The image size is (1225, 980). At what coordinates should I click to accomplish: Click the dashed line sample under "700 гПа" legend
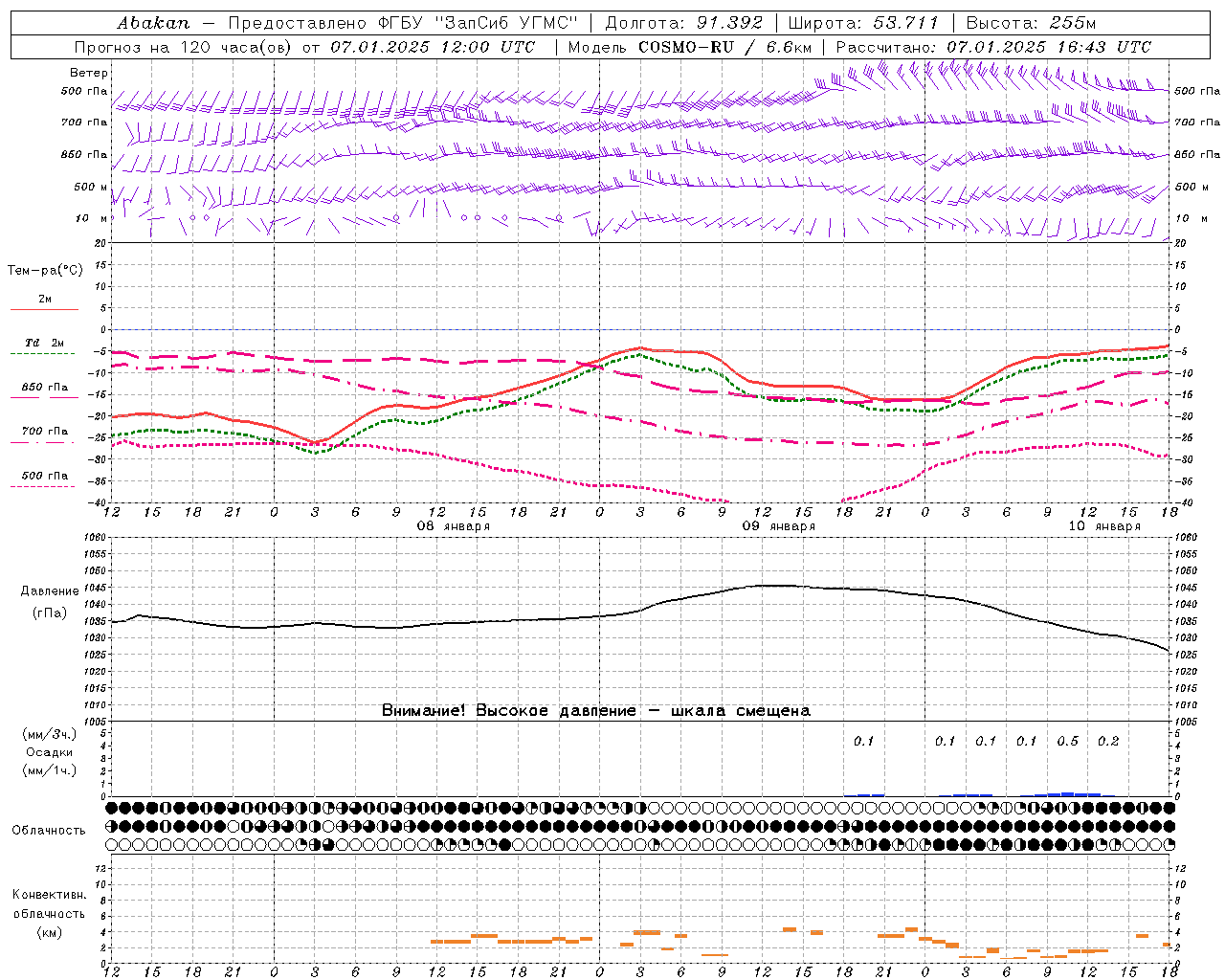43,443
